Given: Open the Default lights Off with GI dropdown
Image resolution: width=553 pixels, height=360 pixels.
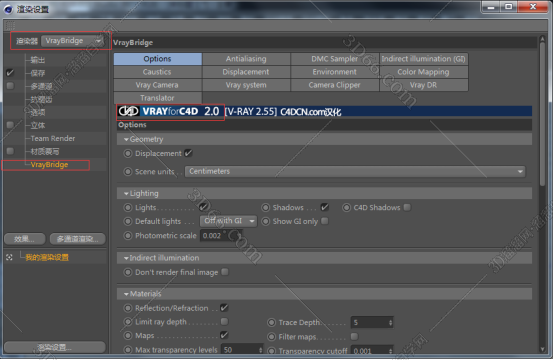Looking at the screenshot, I should [228, 221].
